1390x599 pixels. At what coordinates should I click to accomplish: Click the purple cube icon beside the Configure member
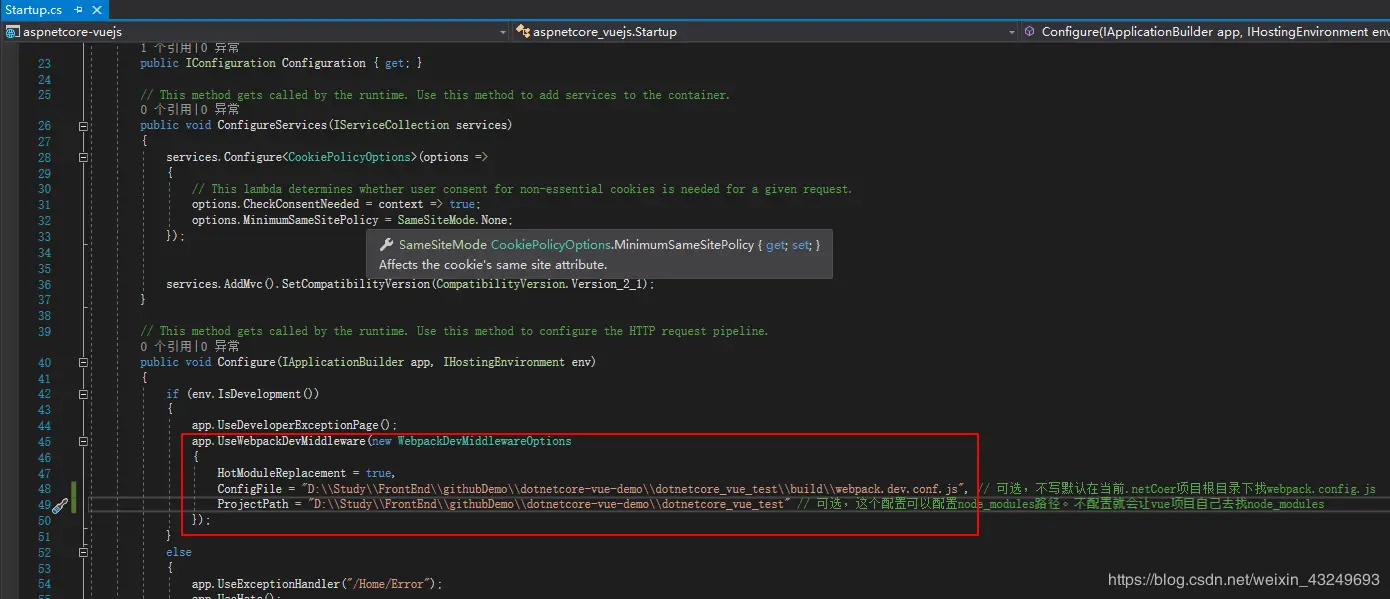[x=1029, y=32]
